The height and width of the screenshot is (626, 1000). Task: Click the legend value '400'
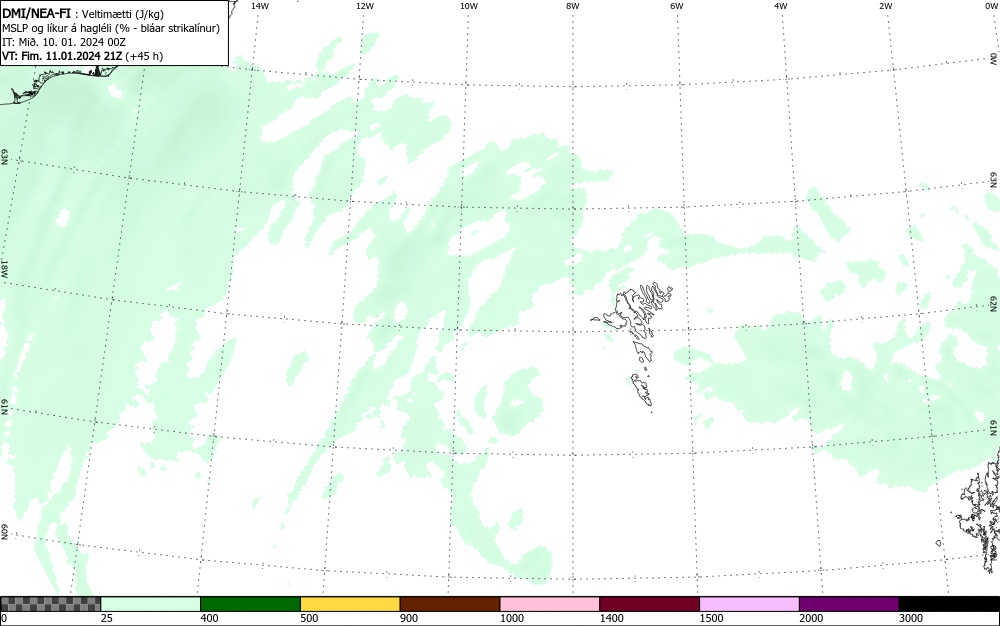[x=209, y=618]
